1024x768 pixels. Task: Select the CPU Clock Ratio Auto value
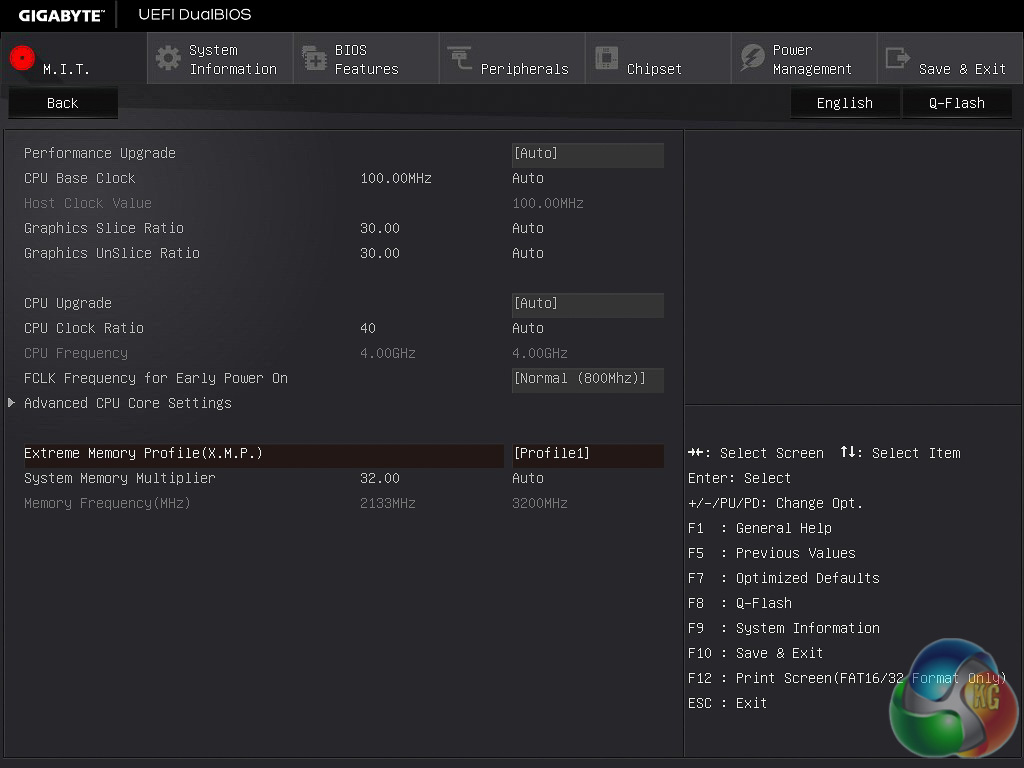[x=528, y=328]
